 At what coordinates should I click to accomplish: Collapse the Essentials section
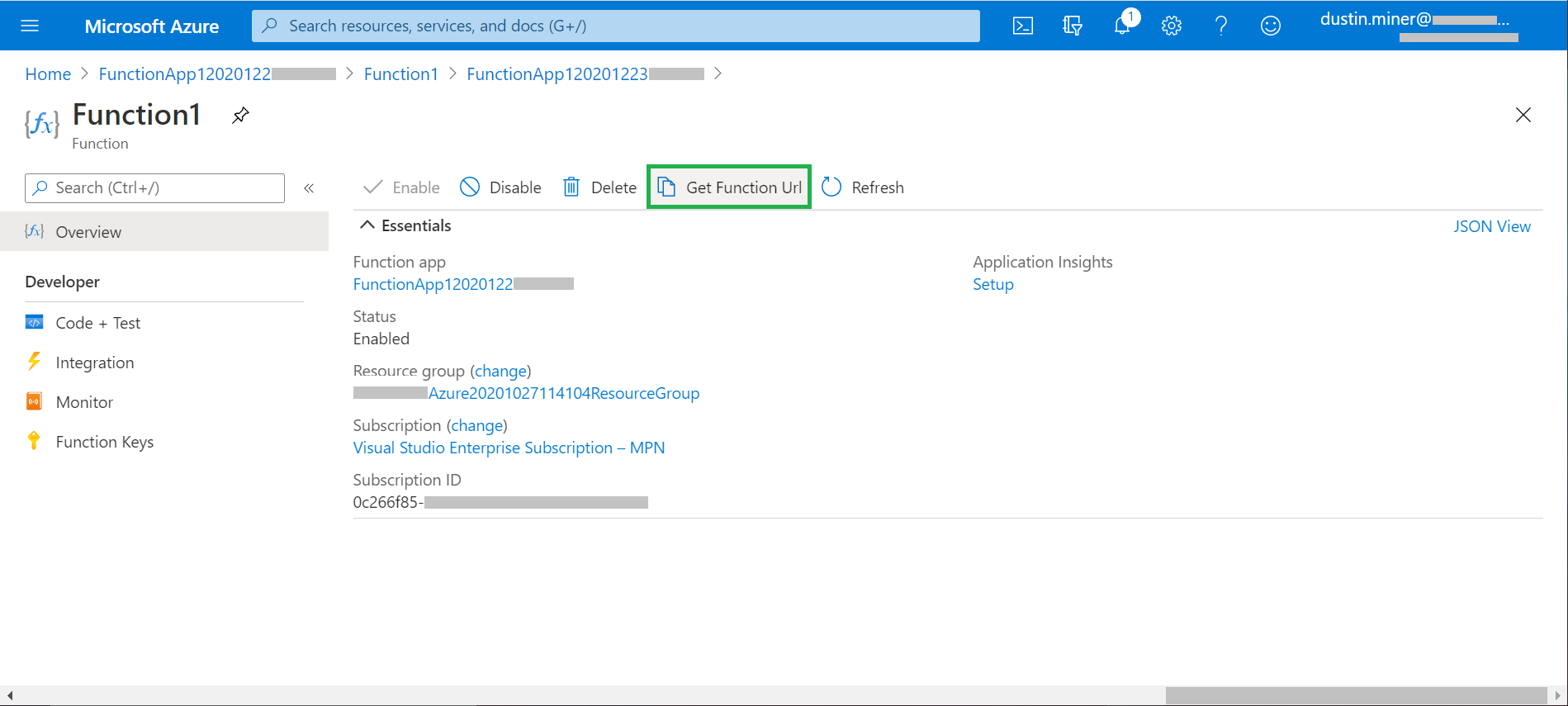point(406,225)
